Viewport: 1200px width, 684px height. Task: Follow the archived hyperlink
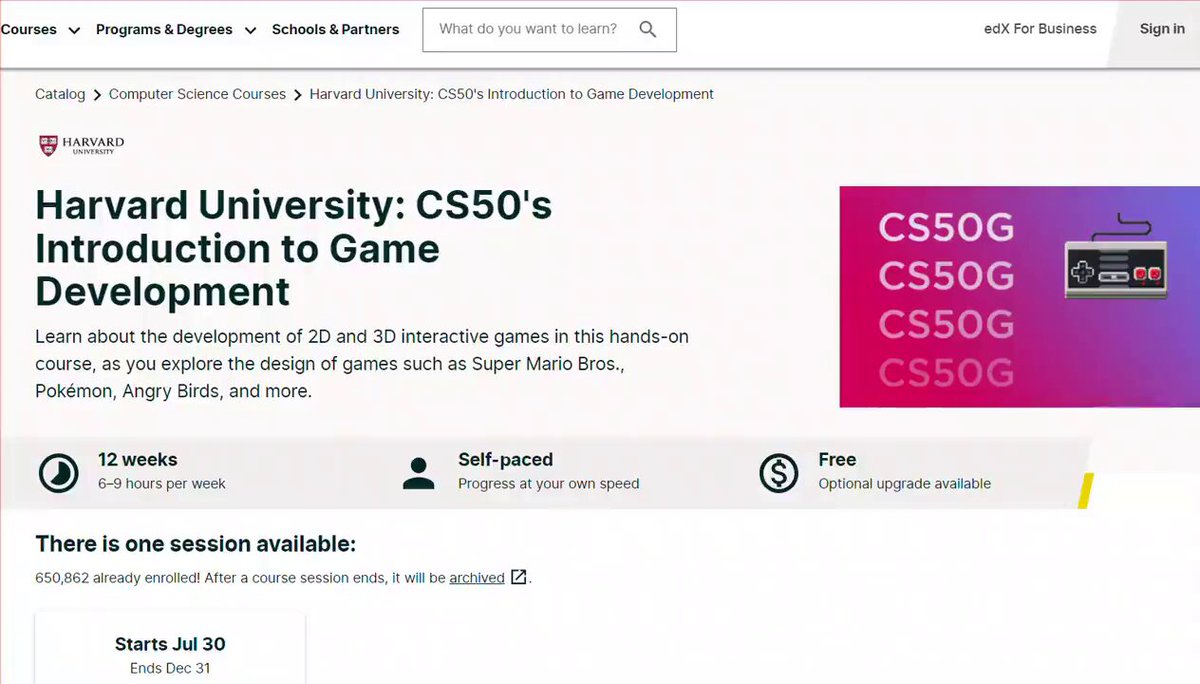pyautogui.click(x=477, y=578)
